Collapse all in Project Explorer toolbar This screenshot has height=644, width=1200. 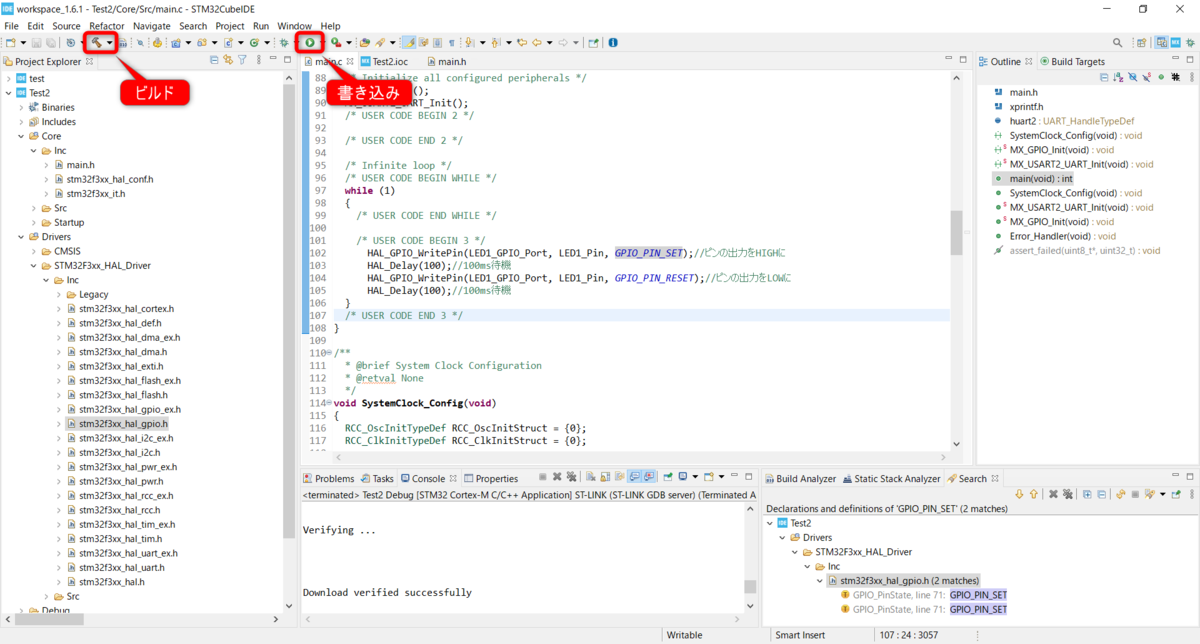pos(213,61)
